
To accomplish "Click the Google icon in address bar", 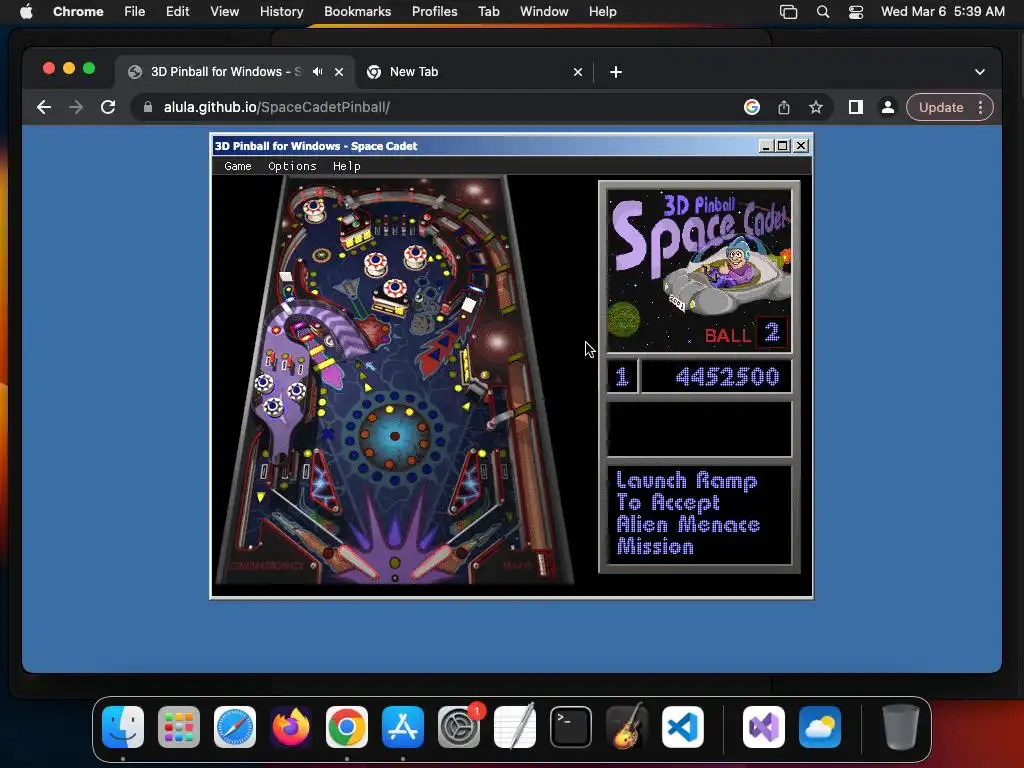I will tap(752, 107).
